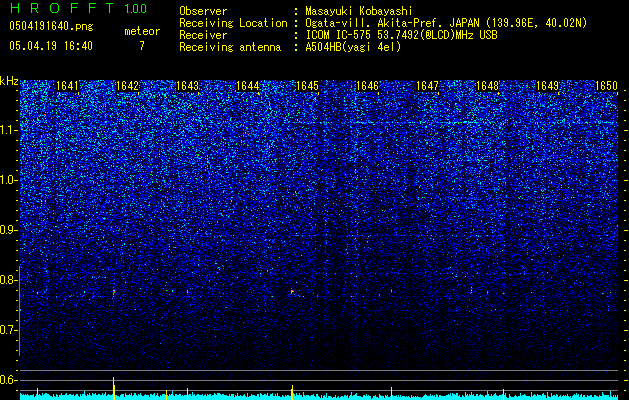Select antenna value A504HB(yagi 4el)

pos(353,47)
